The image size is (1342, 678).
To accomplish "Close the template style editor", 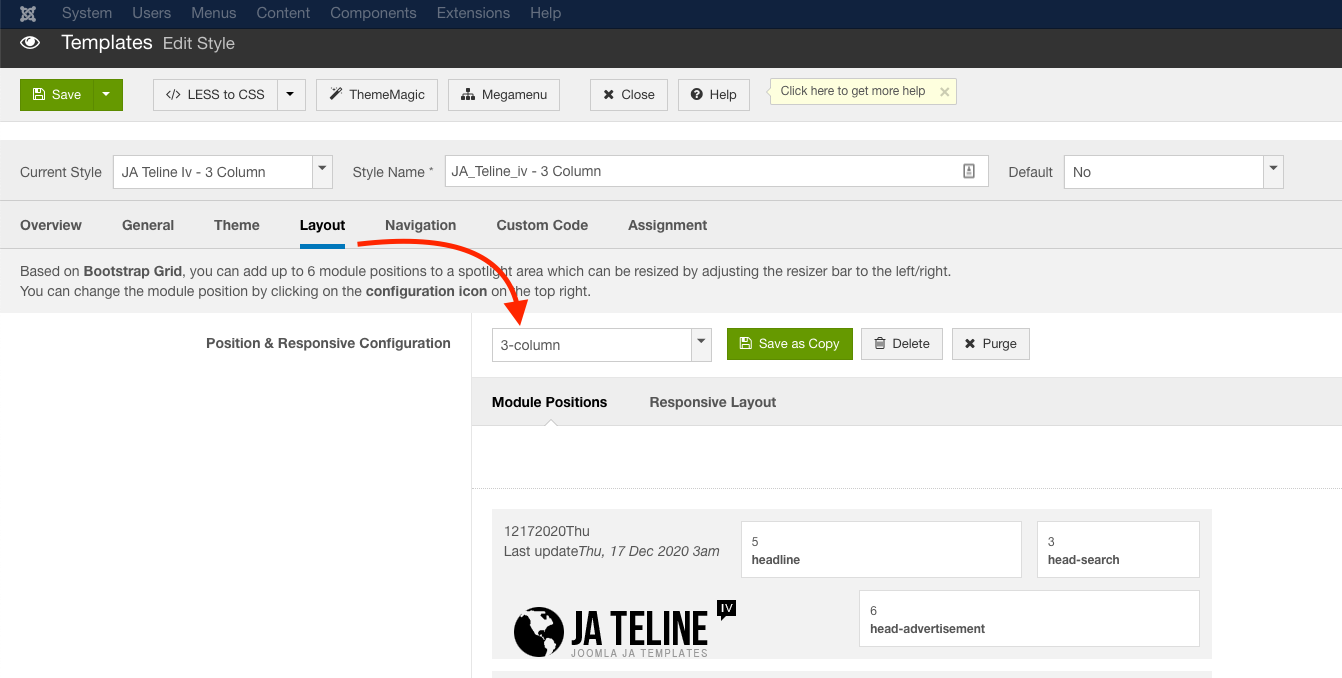I will coord(628,95).
